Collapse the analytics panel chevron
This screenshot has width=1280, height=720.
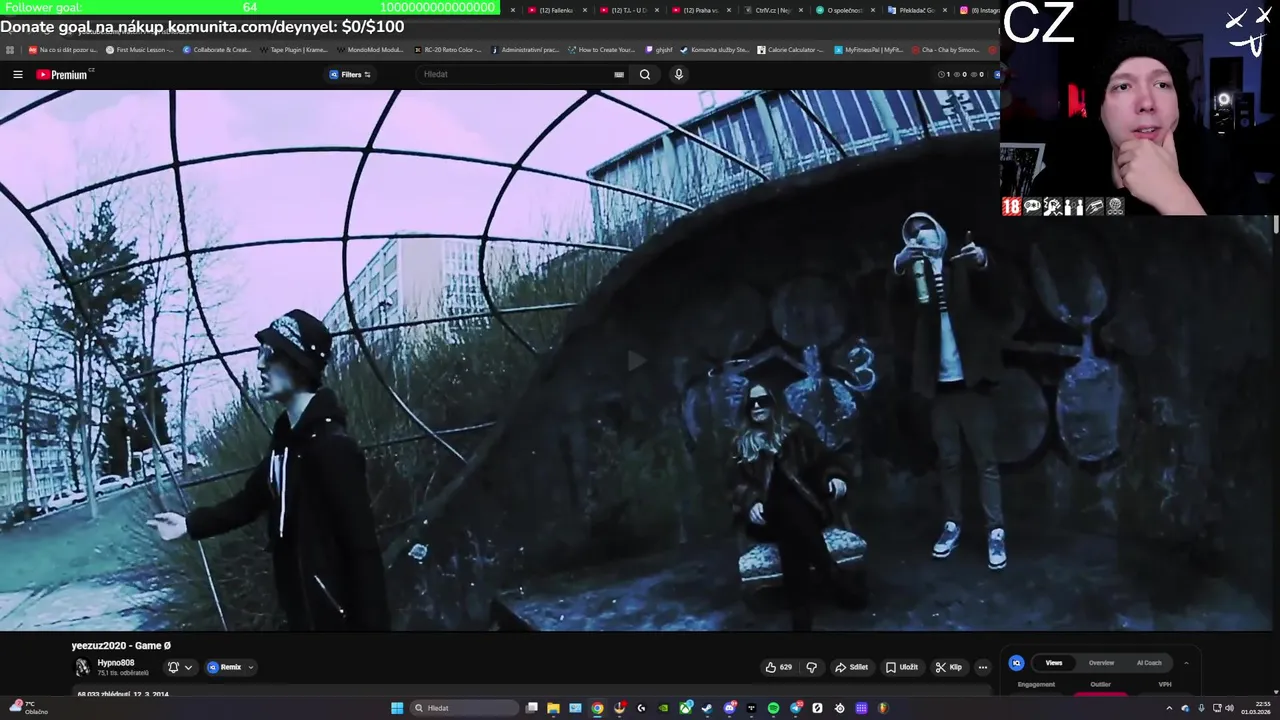click(x=1186, y=663)
